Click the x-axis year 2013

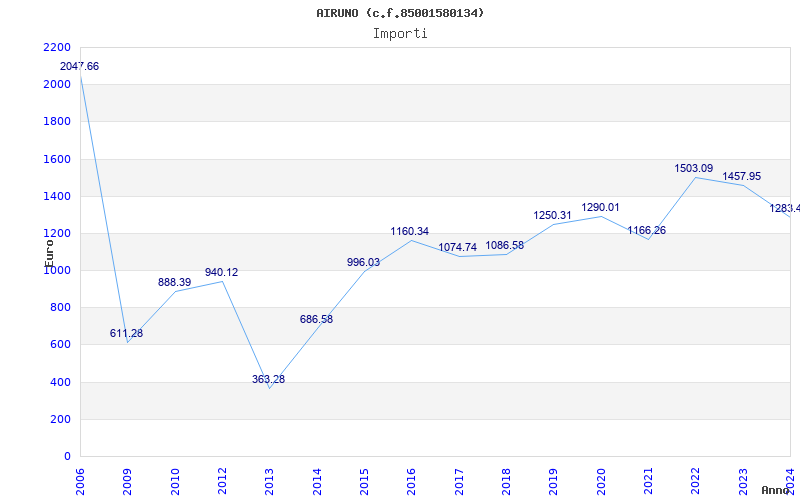point(269,482)
